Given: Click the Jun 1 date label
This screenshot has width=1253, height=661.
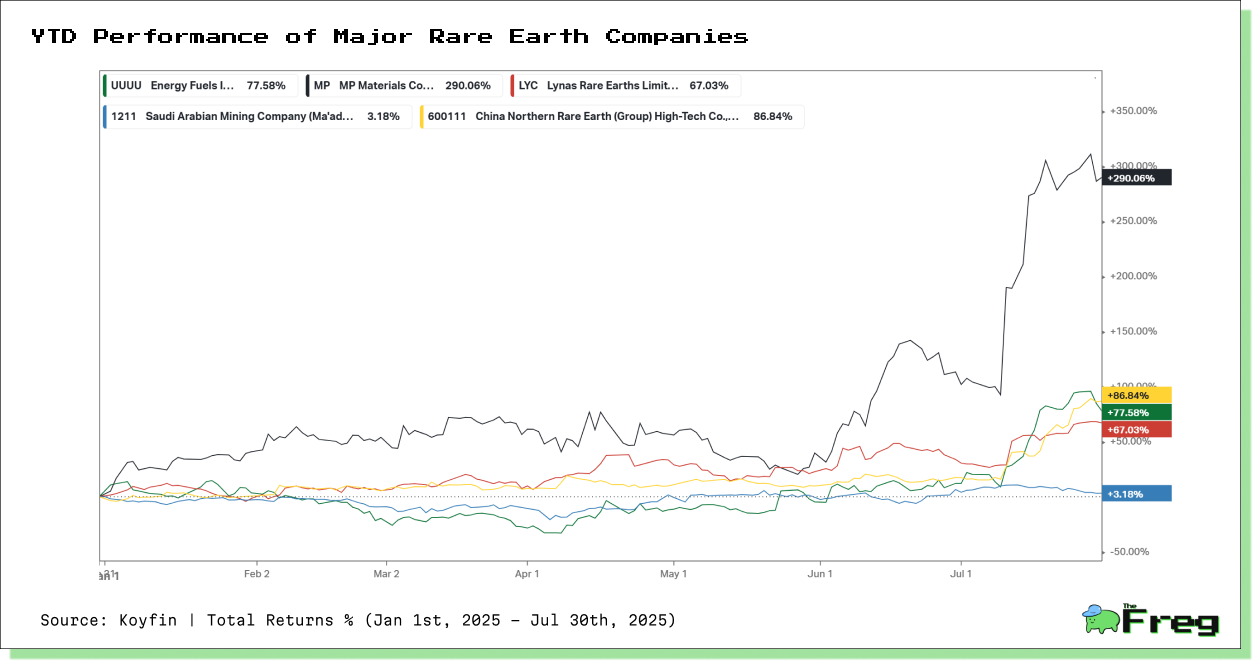Looking at the screenshot, I should (x=820, y=574).
